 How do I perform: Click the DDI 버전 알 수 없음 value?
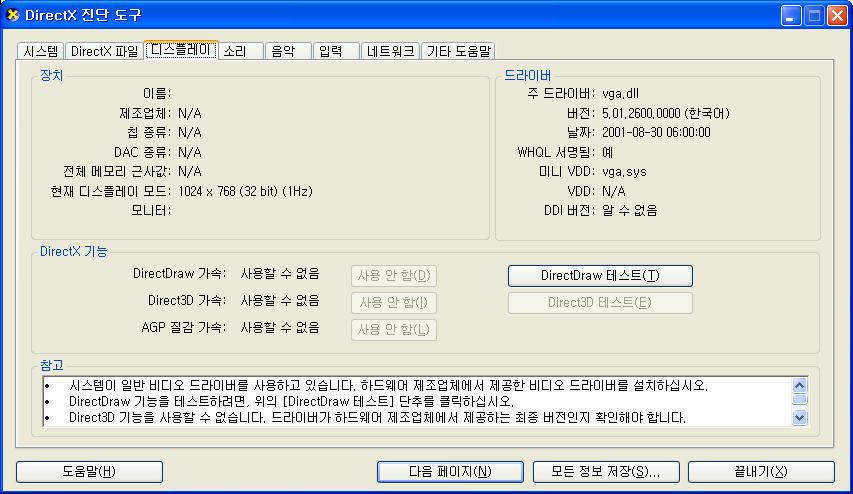(x=629, y=211)
